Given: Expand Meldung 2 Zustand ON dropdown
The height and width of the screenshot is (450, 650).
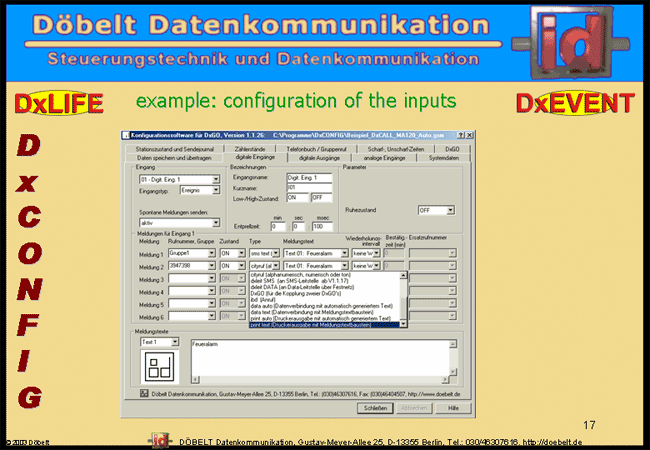Looking at the screenshot, I should [241, 266].
